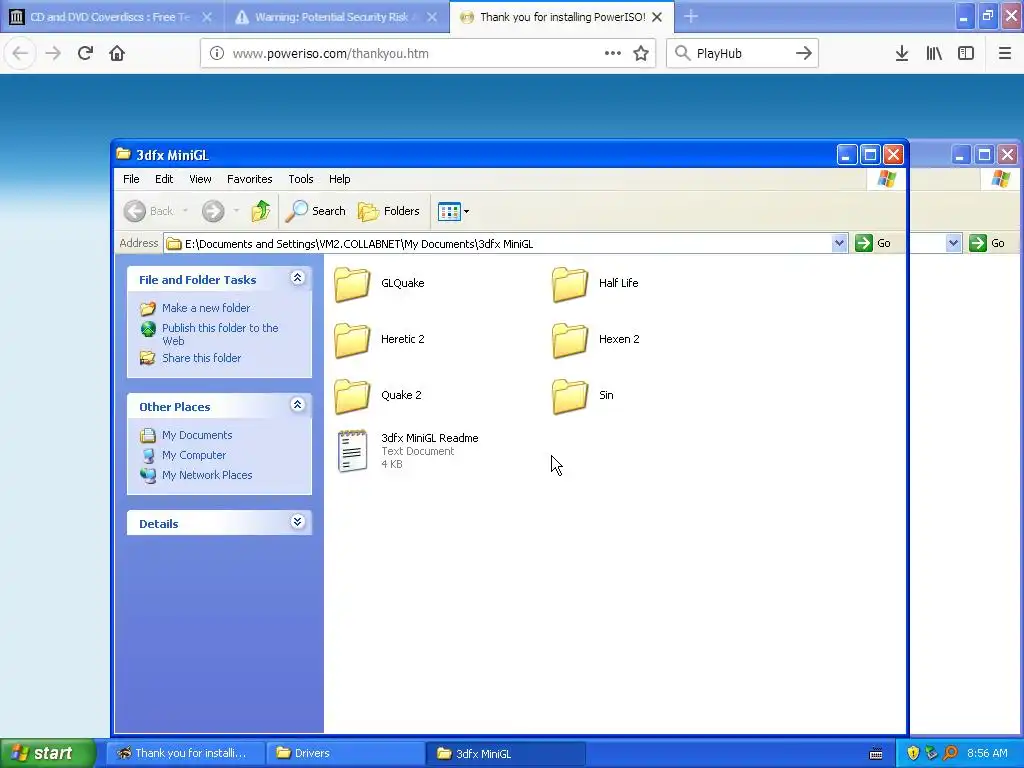
Task: Open the browser hamburger menu
Action: (1005, 54)
